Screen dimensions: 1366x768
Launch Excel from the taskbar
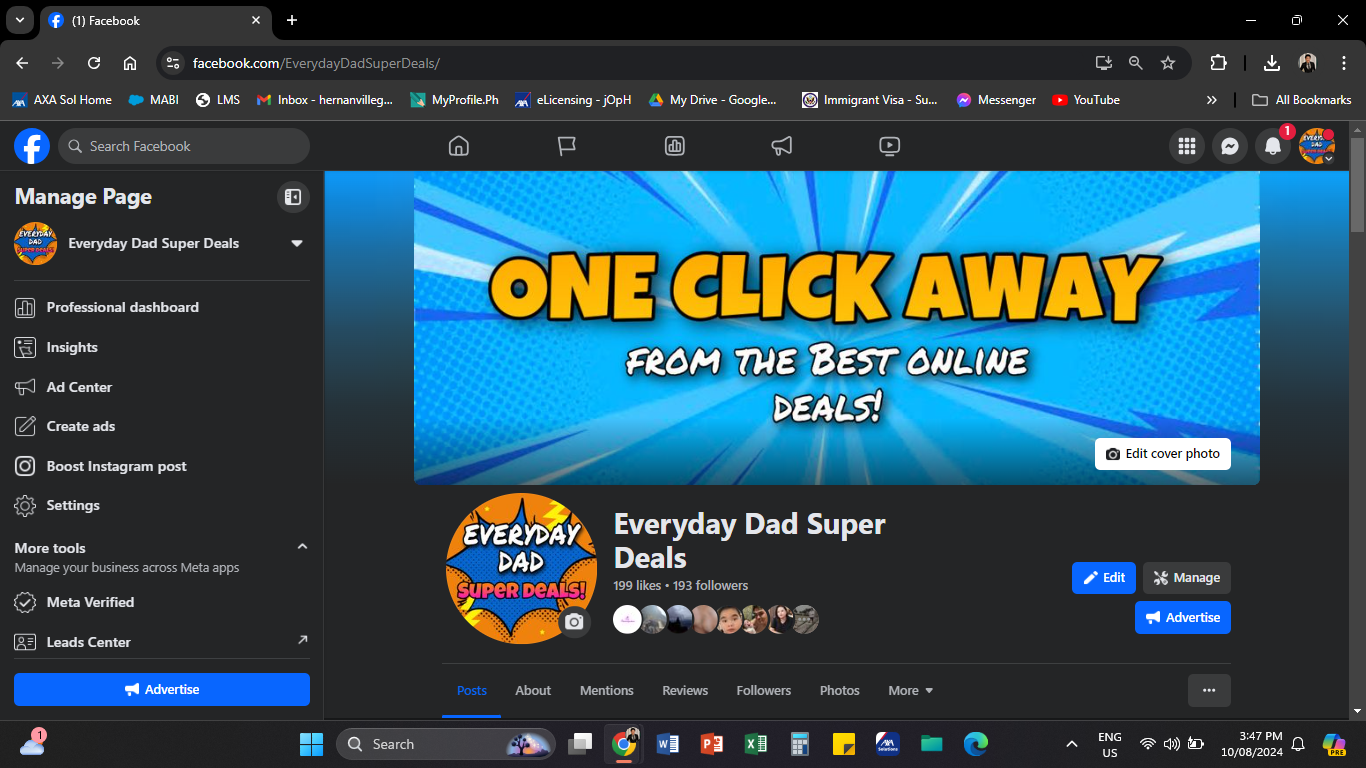tap(755, 744)
